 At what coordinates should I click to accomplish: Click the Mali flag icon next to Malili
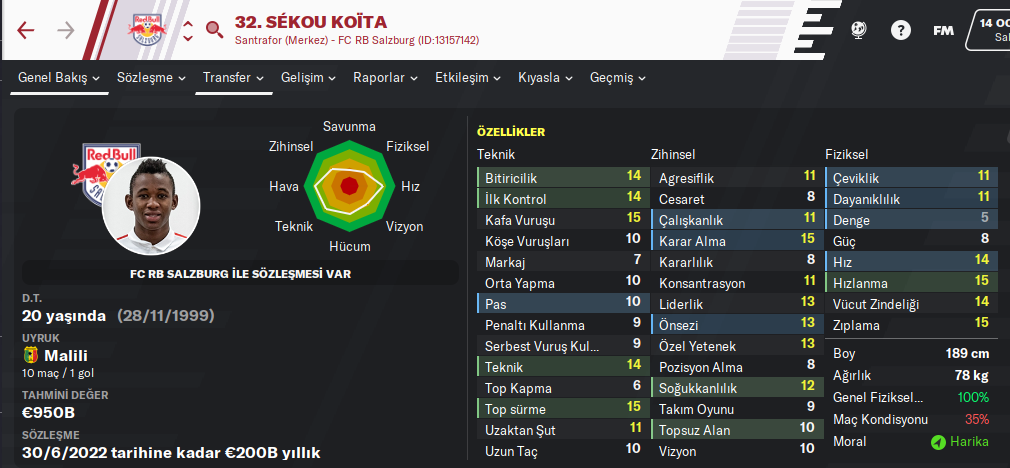[x=30, y=355]
